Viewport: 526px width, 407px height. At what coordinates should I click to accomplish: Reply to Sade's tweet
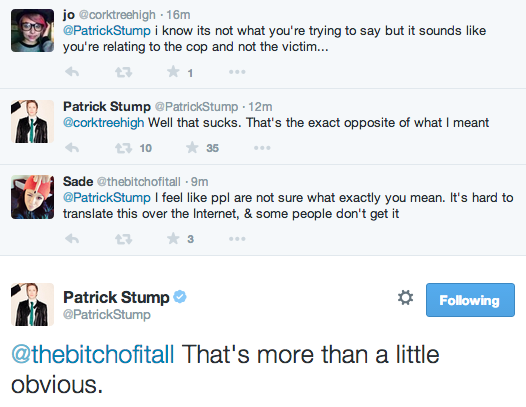point(72,239)
